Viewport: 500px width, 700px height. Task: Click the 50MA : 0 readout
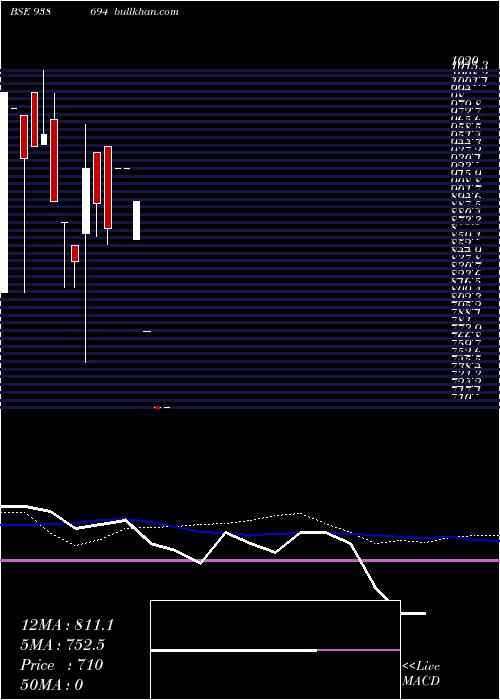(52, 684)
